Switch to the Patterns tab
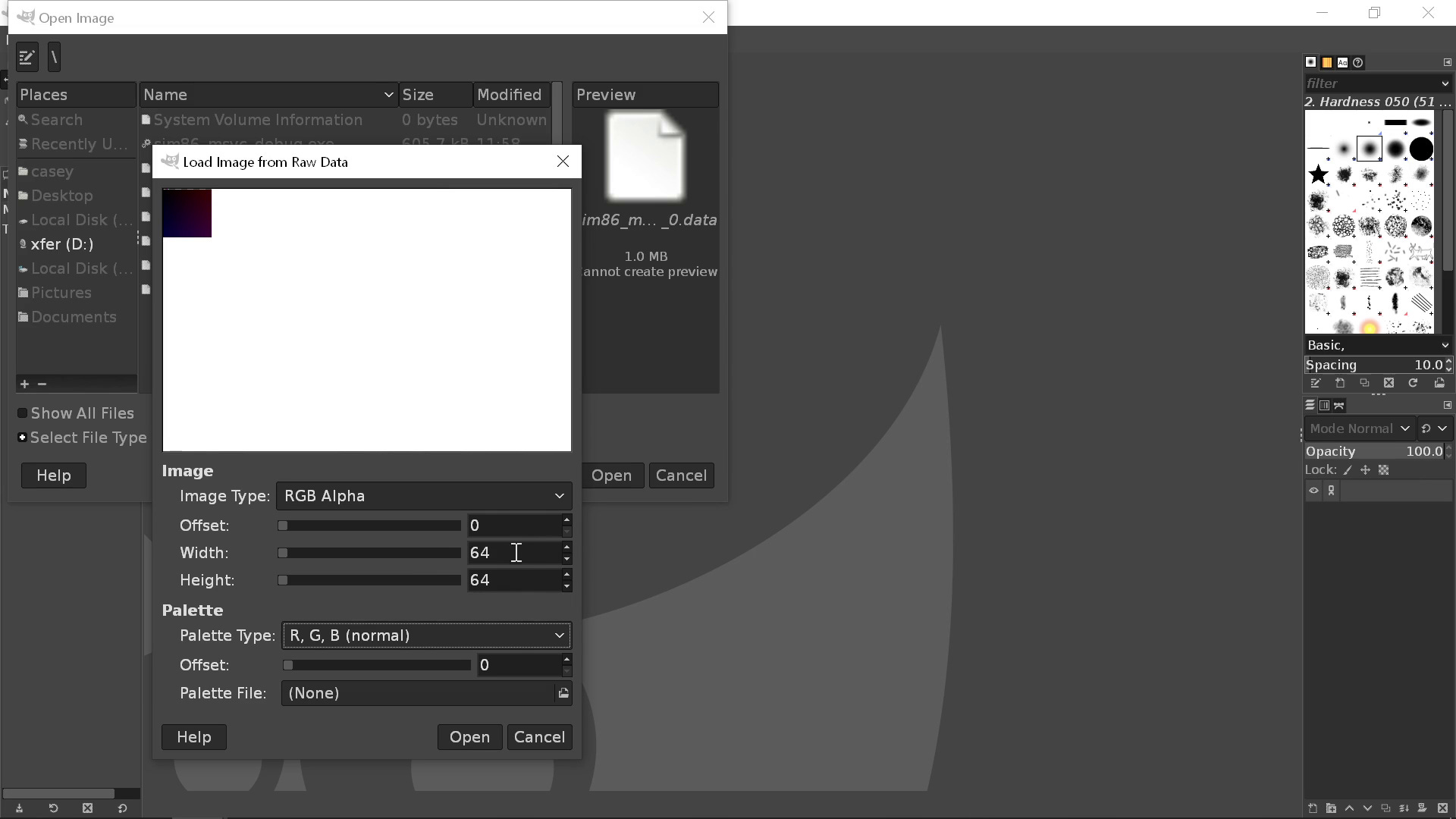Screen dimensions: 1456x819 pos(1327,62)
